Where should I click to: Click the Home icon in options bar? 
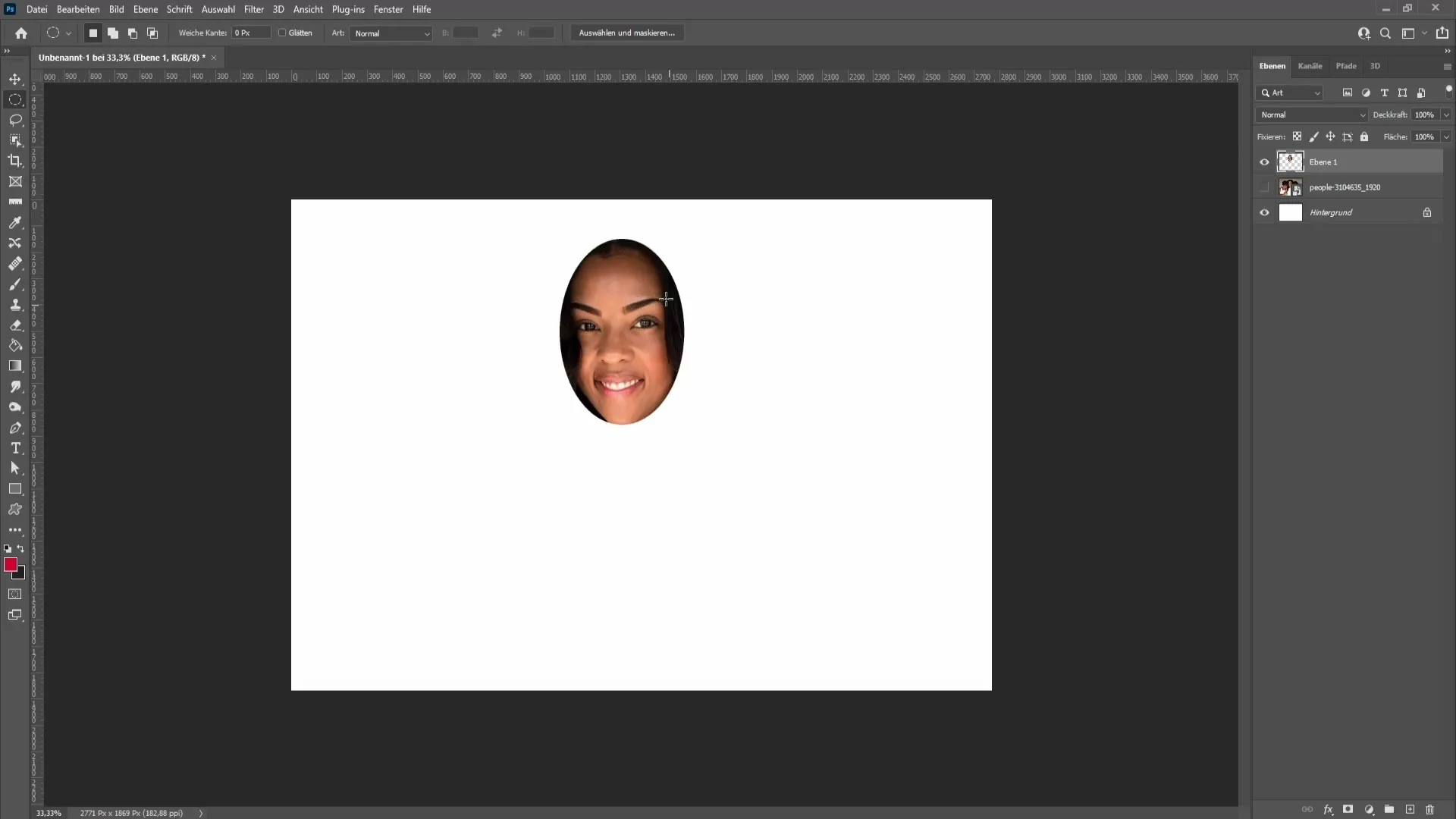coord(21,33)
